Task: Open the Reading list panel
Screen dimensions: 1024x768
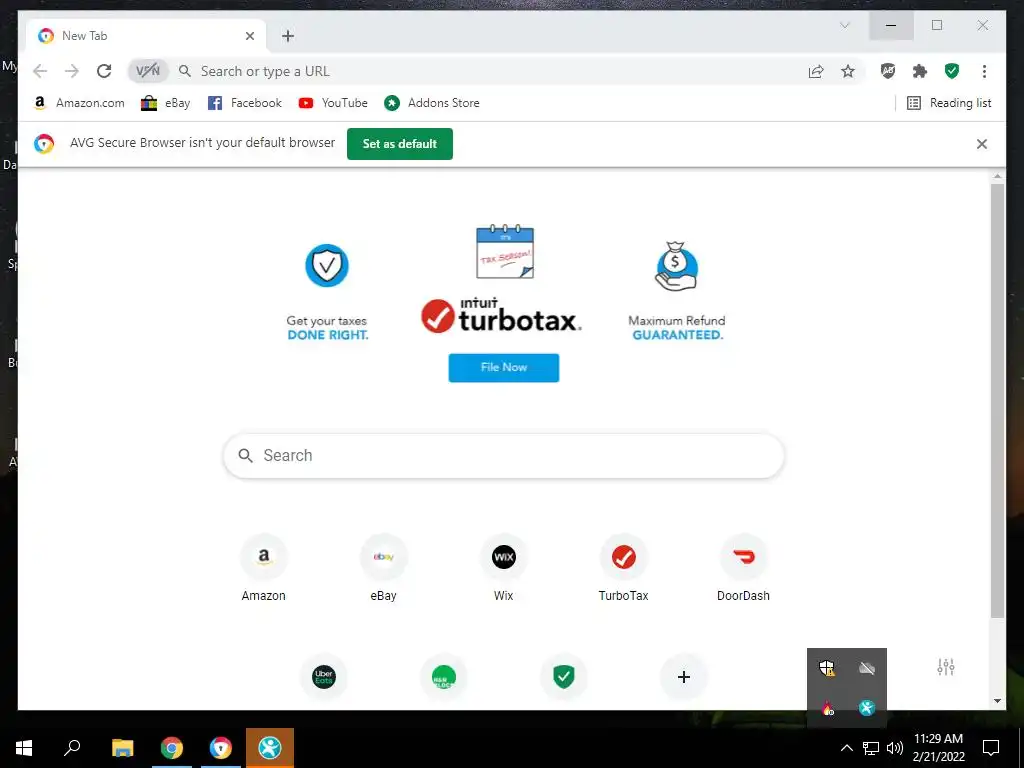Action: (x=949, y=103)
